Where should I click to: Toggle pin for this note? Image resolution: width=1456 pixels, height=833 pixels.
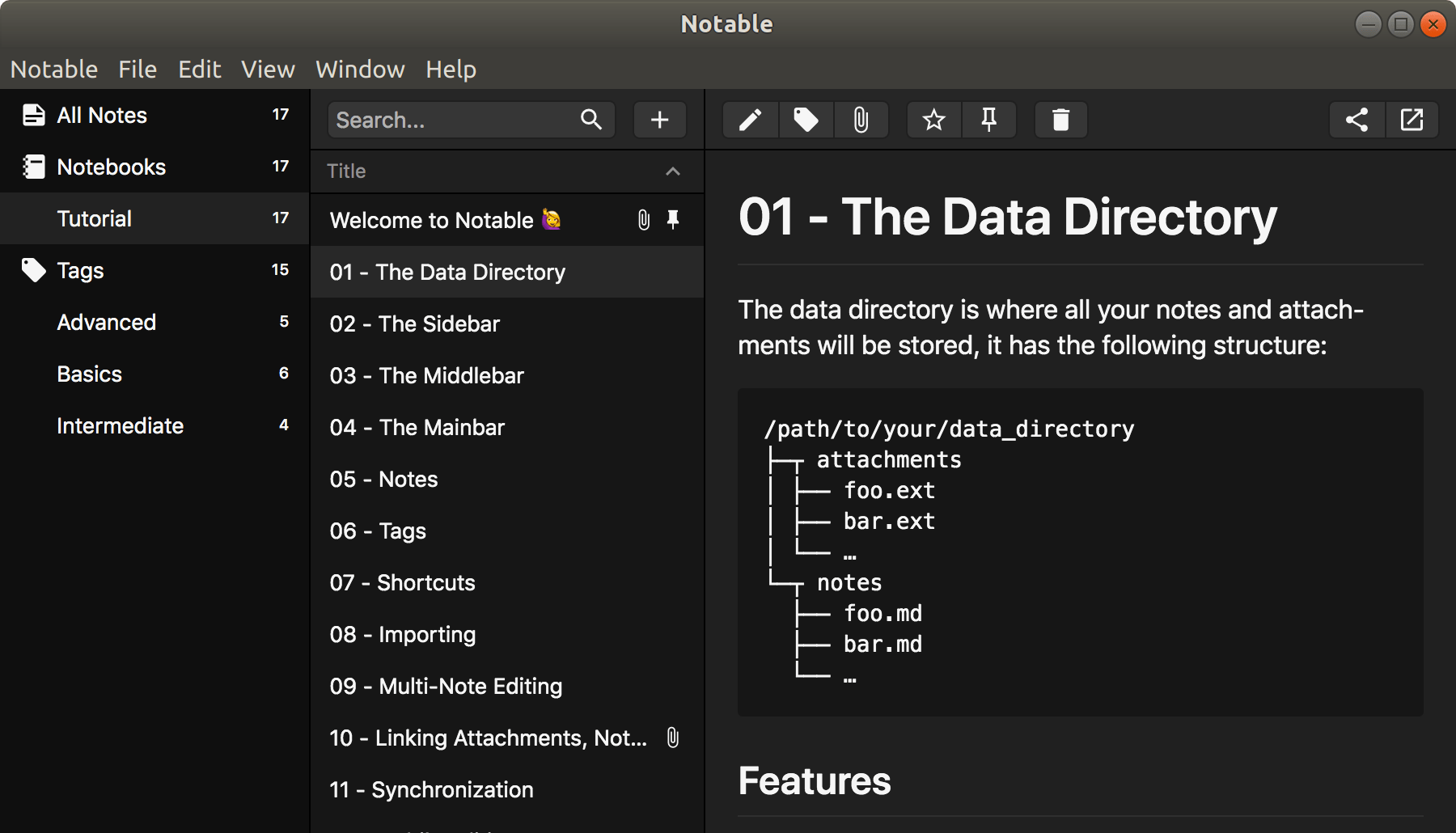pyautogui.click(x=989, y=120)
